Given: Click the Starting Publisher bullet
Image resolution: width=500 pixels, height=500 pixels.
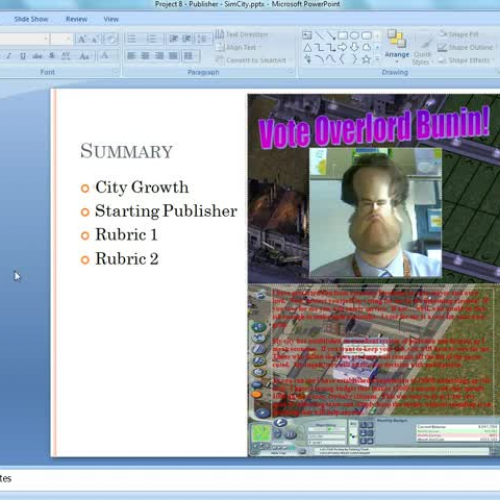Looking at the screenshot, I should (x=166, y=211).
